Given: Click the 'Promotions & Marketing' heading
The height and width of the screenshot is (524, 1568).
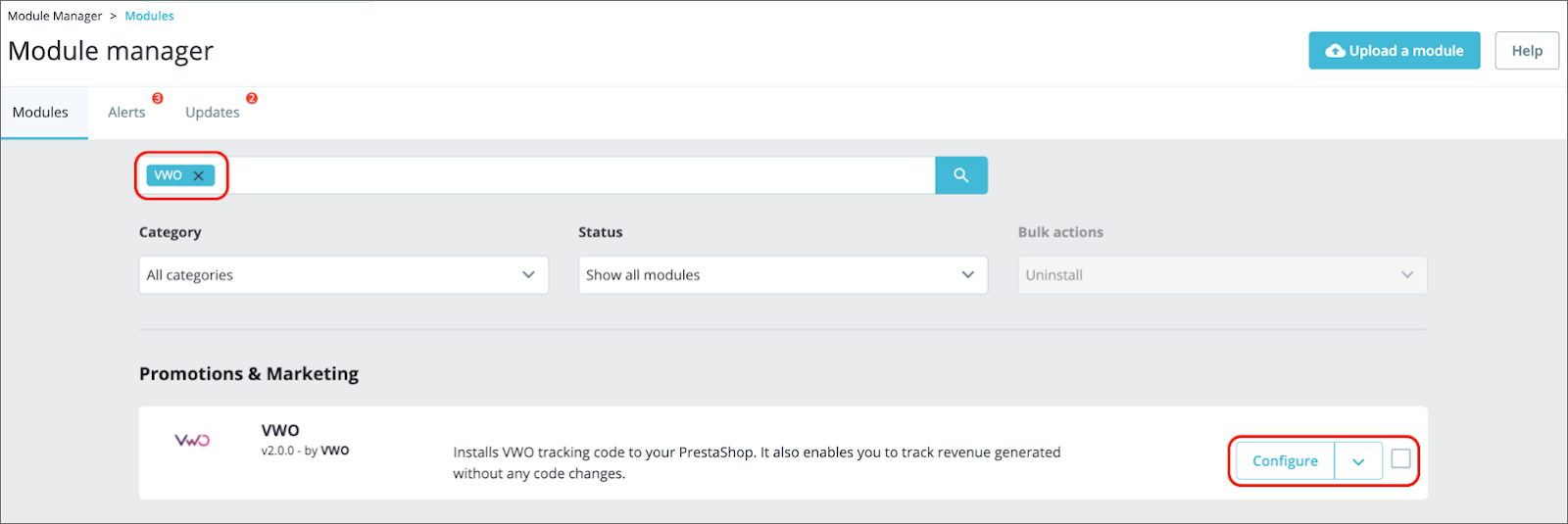Looking at the screenshot, I should (249, 373).
